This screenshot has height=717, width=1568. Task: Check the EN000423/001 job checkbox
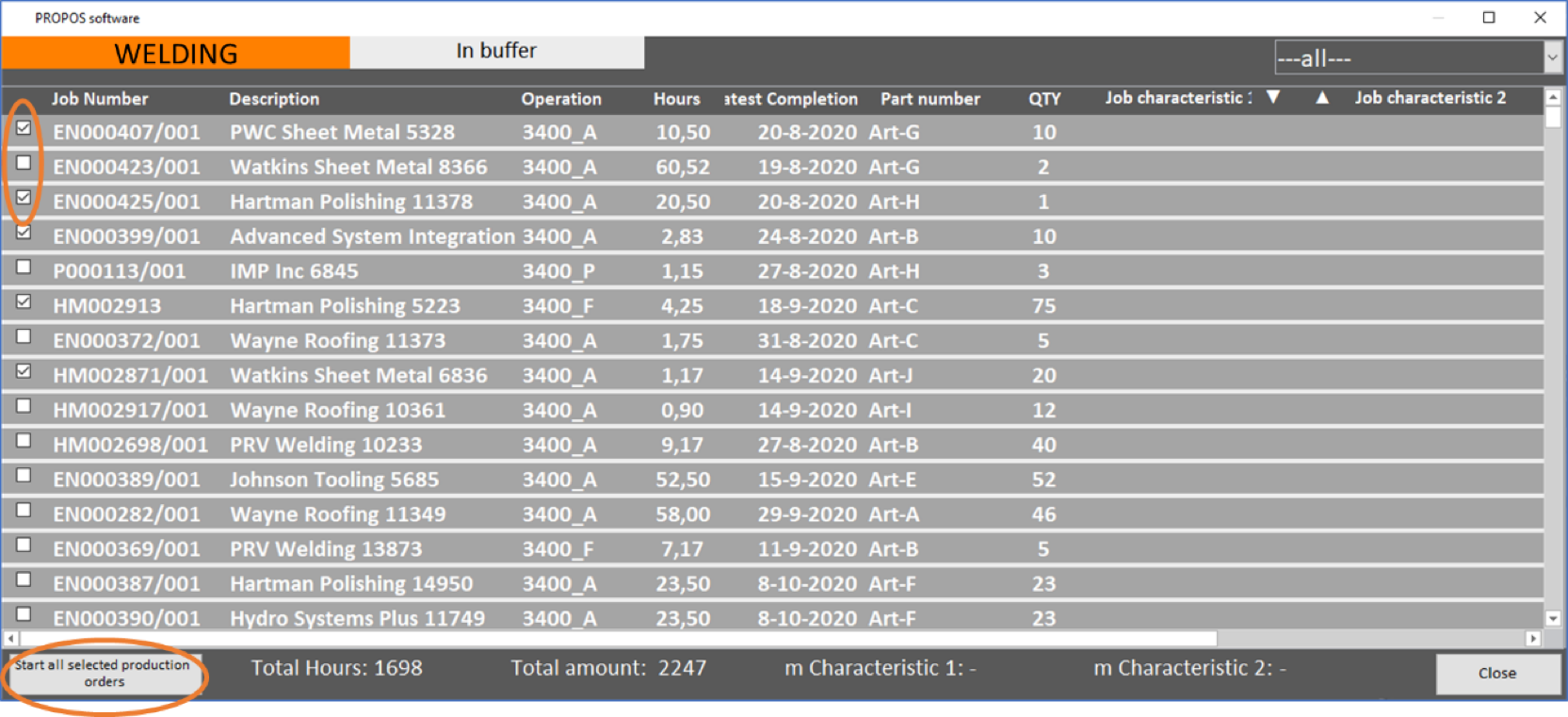(x=24, y=163)
